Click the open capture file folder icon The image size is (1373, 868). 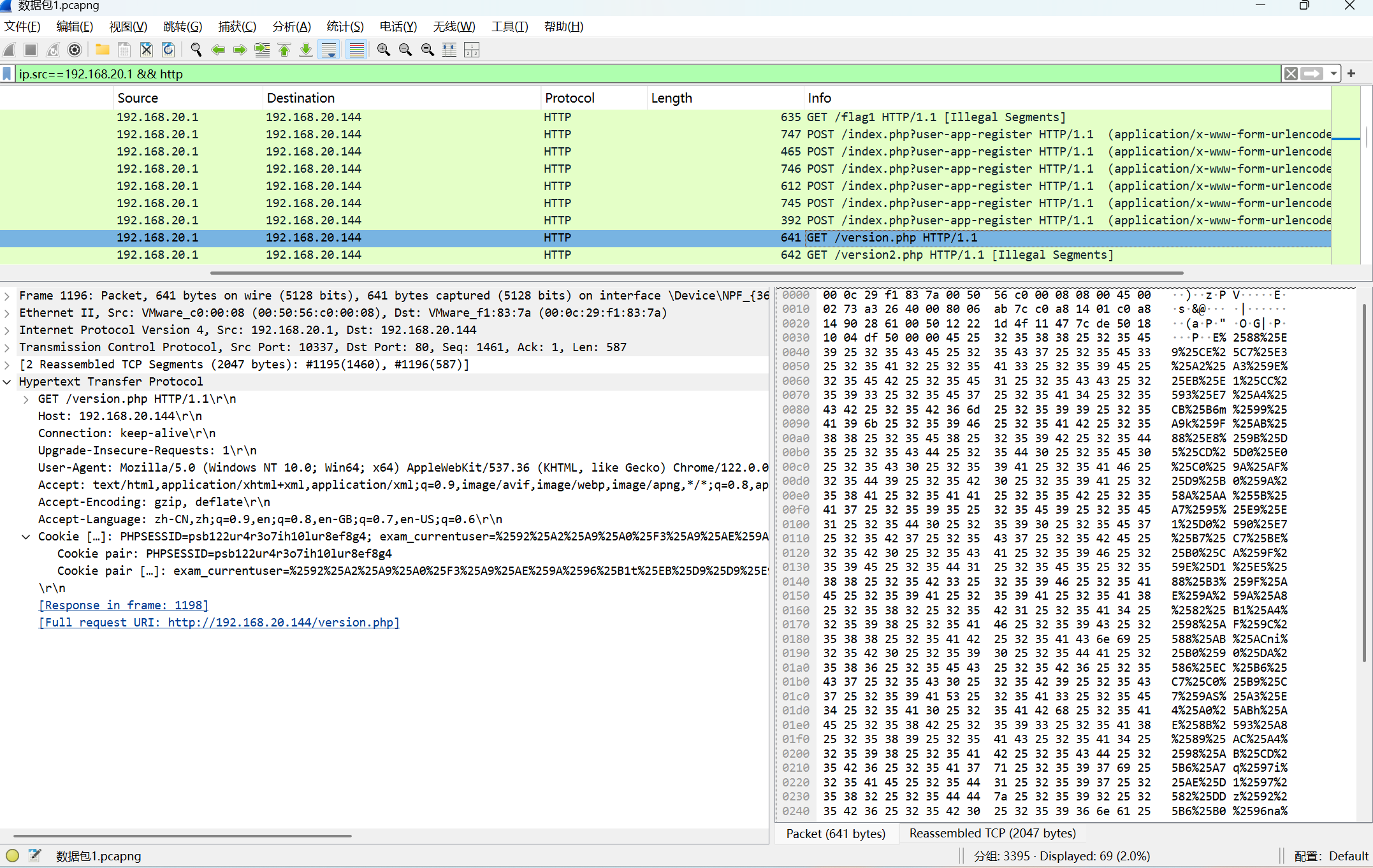pos(102,50)
